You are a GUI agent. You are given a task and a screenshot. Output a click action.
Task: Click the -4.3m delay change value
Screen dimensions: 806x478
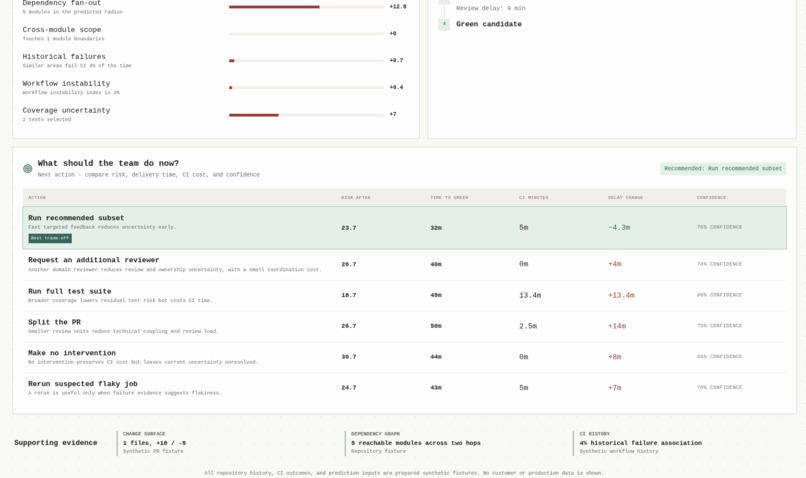[619, 227]
